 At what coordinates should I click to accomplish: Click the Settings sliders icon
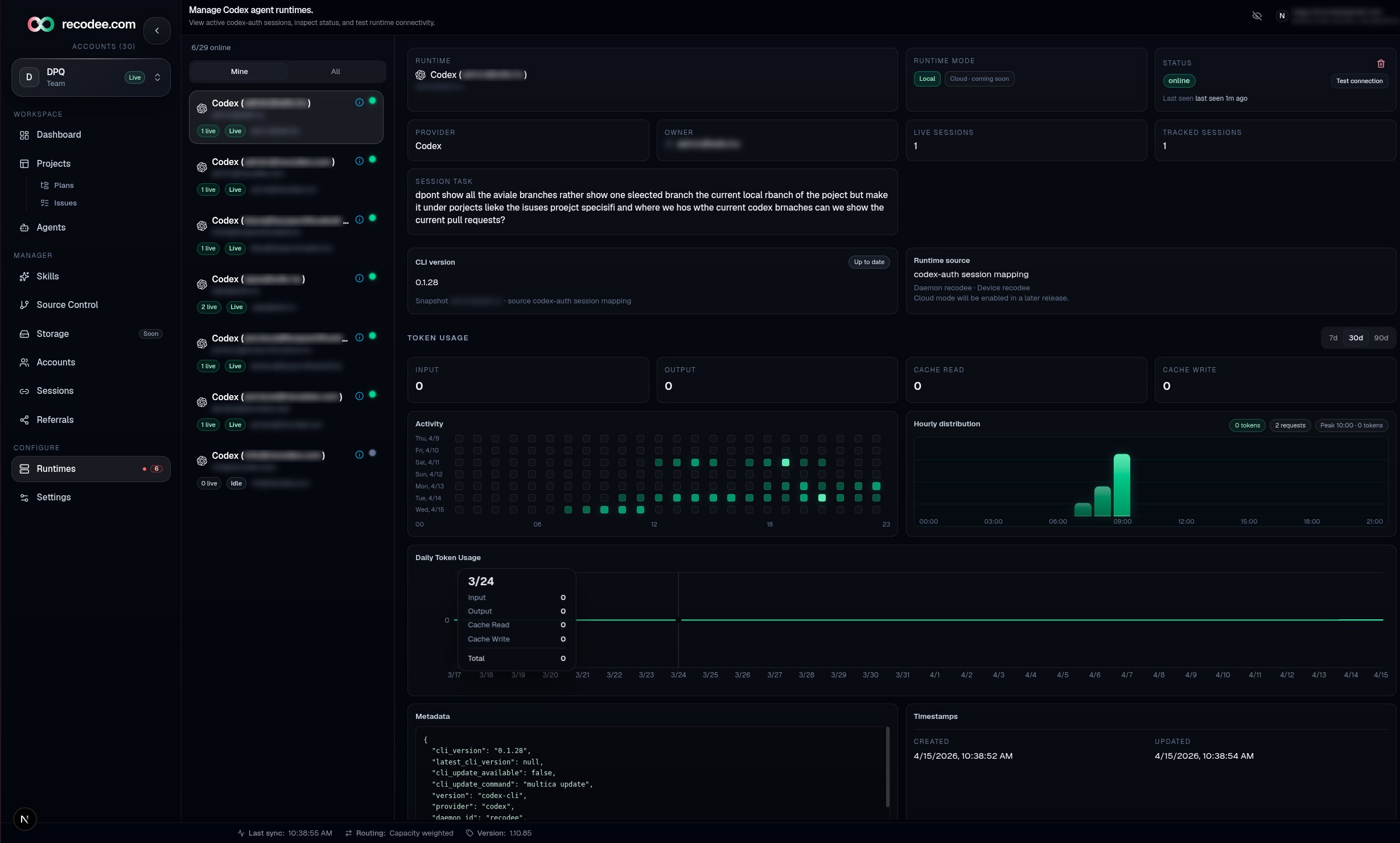click(x=24, y=497)
